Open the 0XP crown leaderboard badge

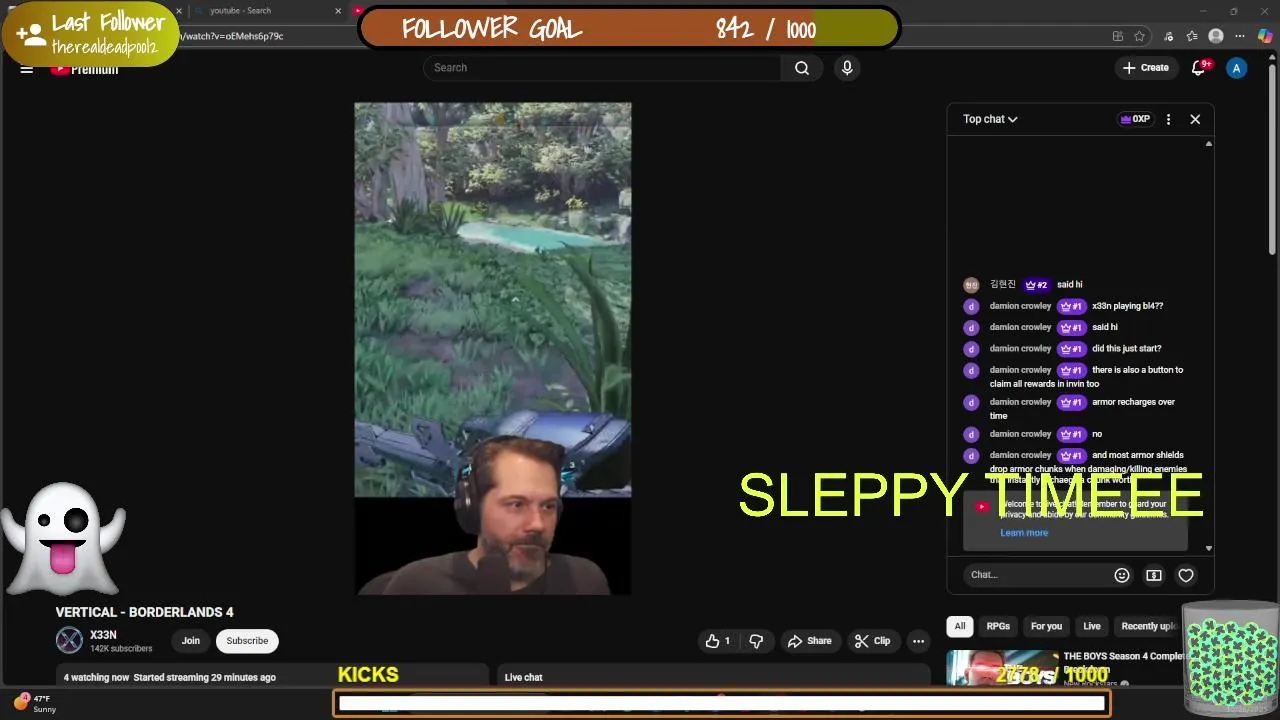[1135, 119]
